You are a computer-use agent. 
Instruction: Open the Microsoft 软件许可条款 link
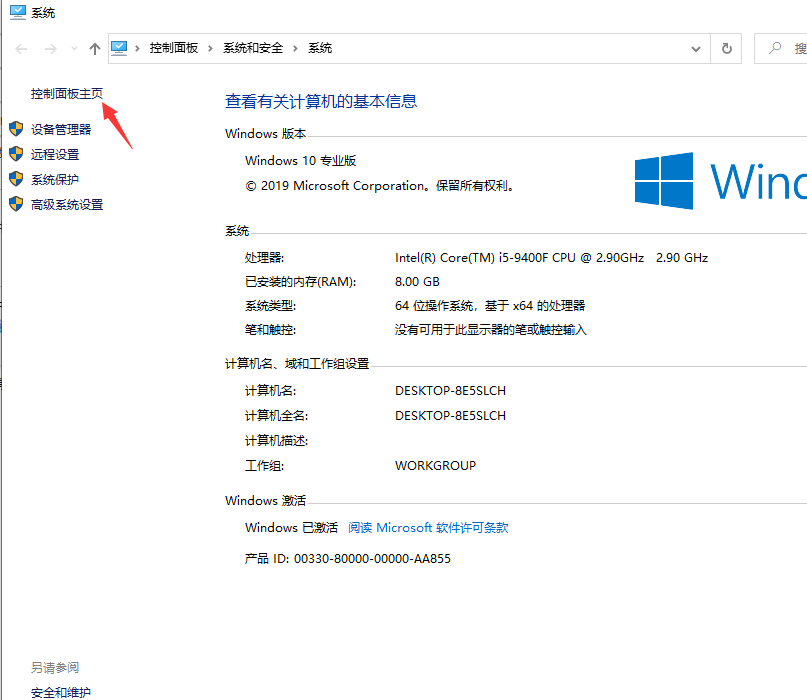[428, 527]
